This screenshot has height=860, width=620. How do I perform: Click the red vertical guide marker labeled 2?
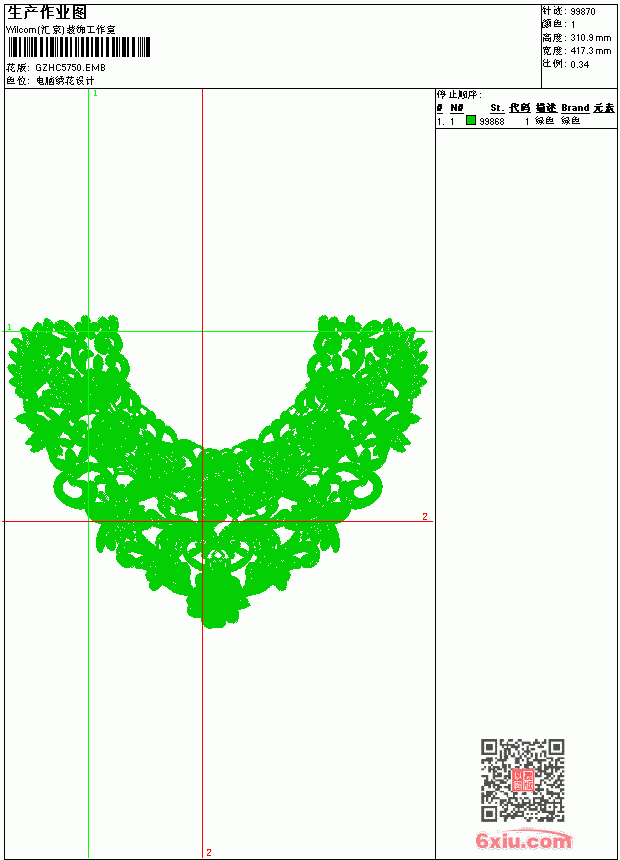[x=208, y=852]
